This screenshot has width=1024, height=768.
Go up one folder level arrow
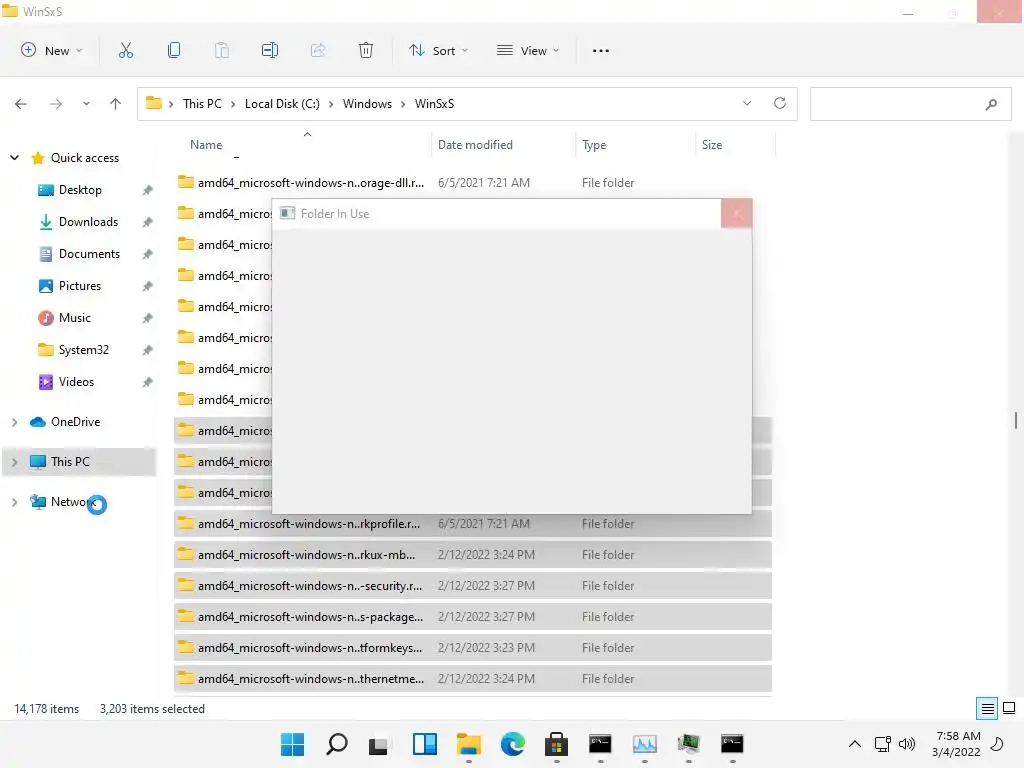(x=116, y=104)
